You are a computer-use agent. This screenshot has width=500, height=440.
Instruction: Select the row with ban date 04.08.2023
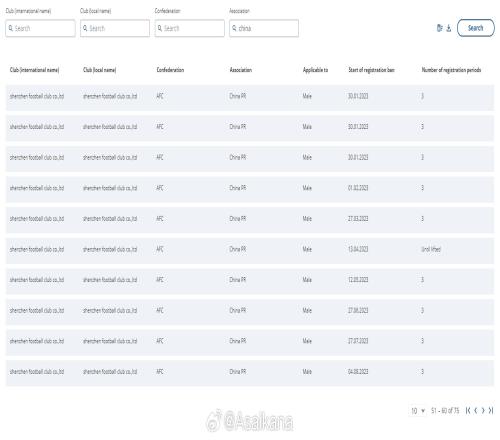pos(250,372)
